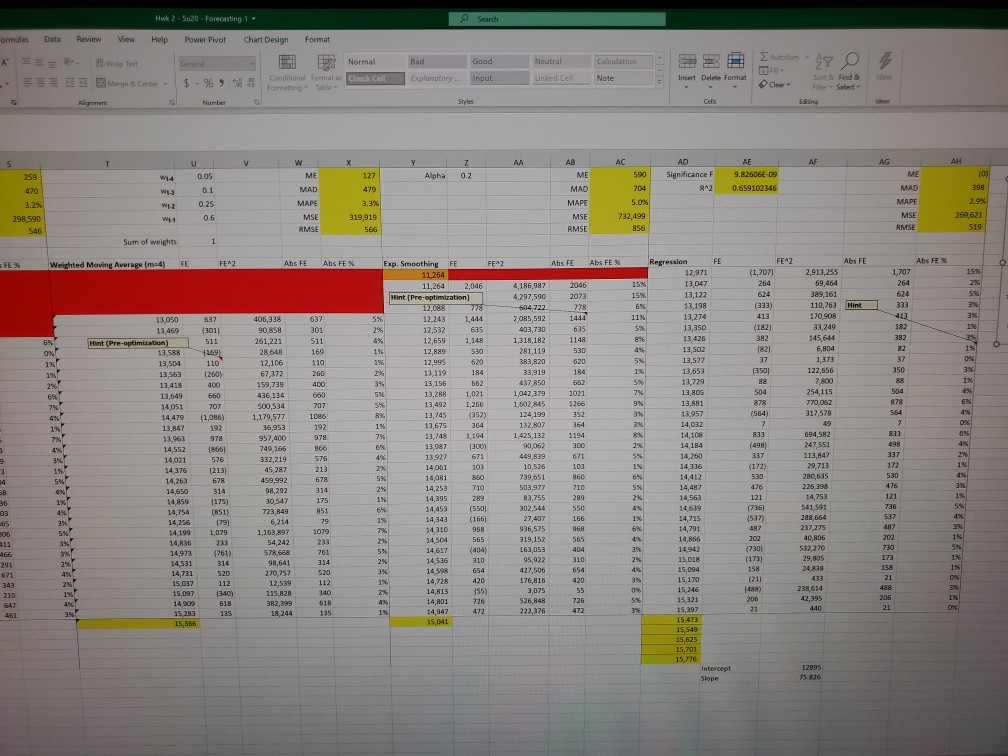Image resolution: width=1008 pixels, height=756 pixels.
Task: Click Increase Decimal
Action: [x=239, y=83]
